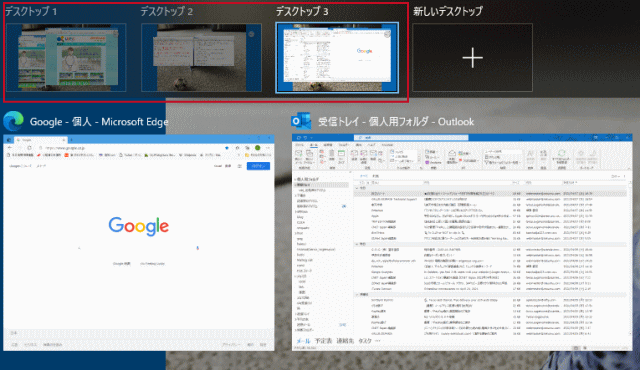Select the Google tab in Edge window
Screen dimensions: 640x370
(x=40, y=140)
